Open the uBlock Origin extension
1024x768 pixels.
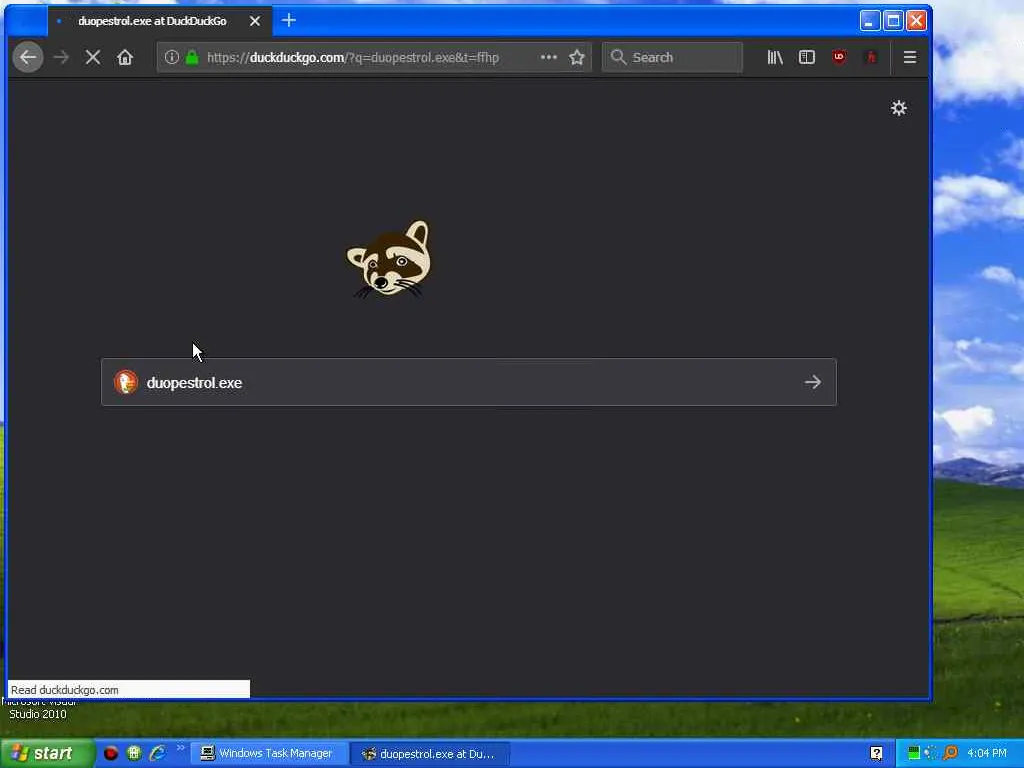[x=839, y=57]
